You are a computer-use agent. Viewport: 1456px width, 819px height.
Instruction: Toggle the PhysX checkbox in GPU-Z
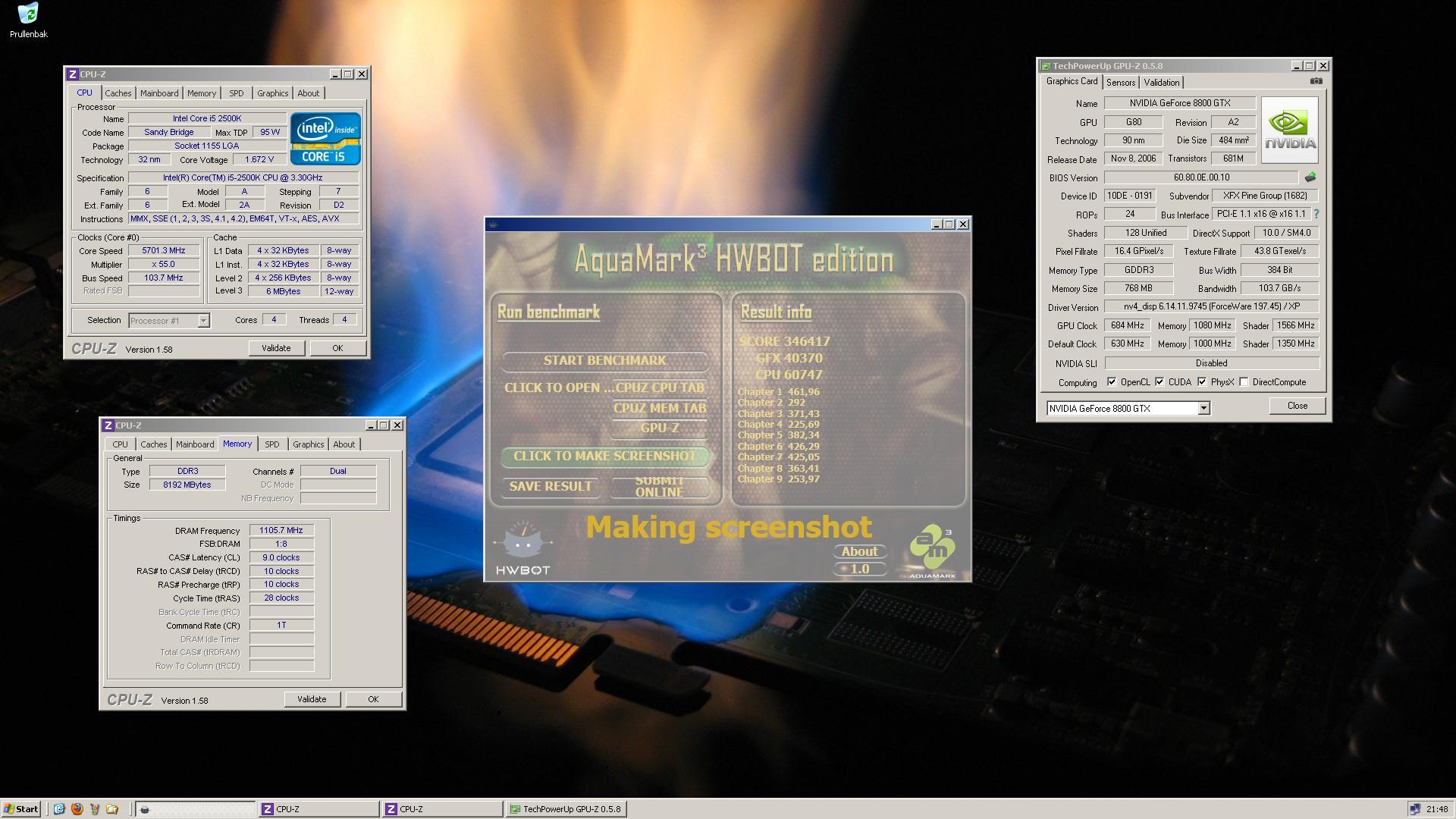point(1201,381)
